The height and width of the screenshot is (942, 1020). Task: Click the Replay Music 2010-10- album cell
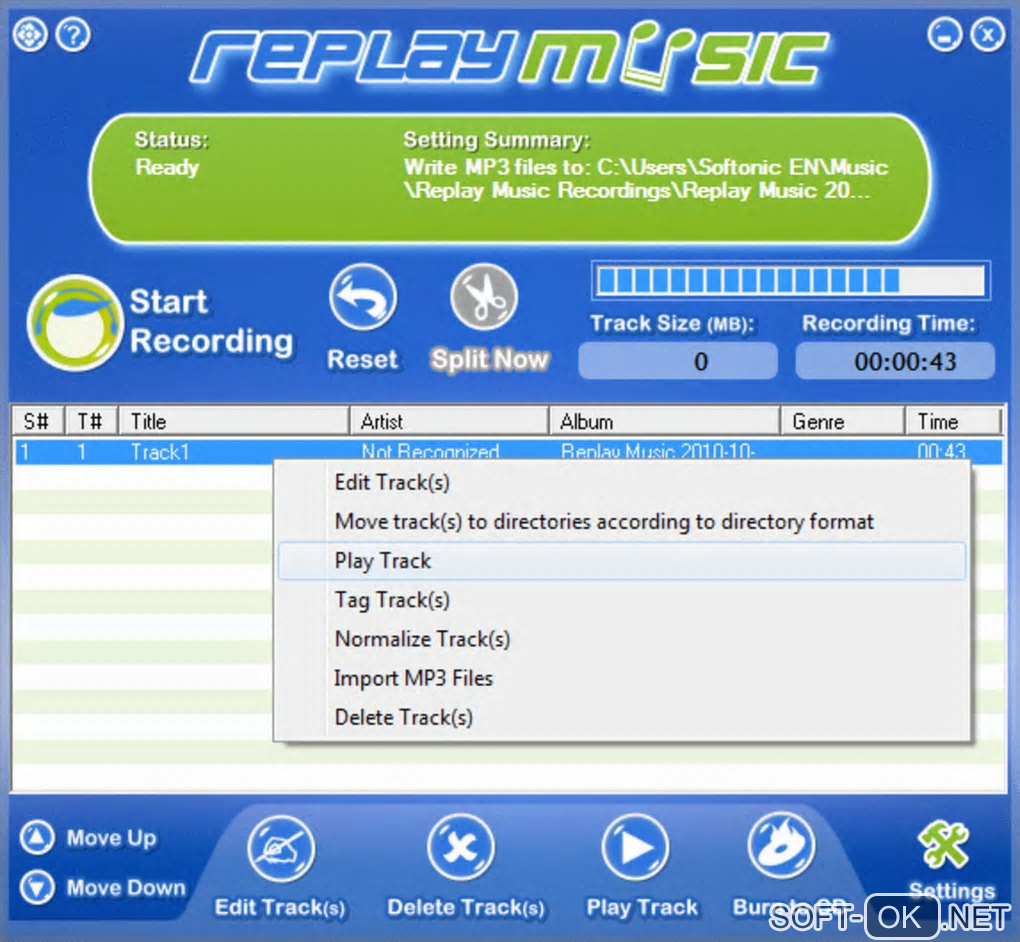658,451
